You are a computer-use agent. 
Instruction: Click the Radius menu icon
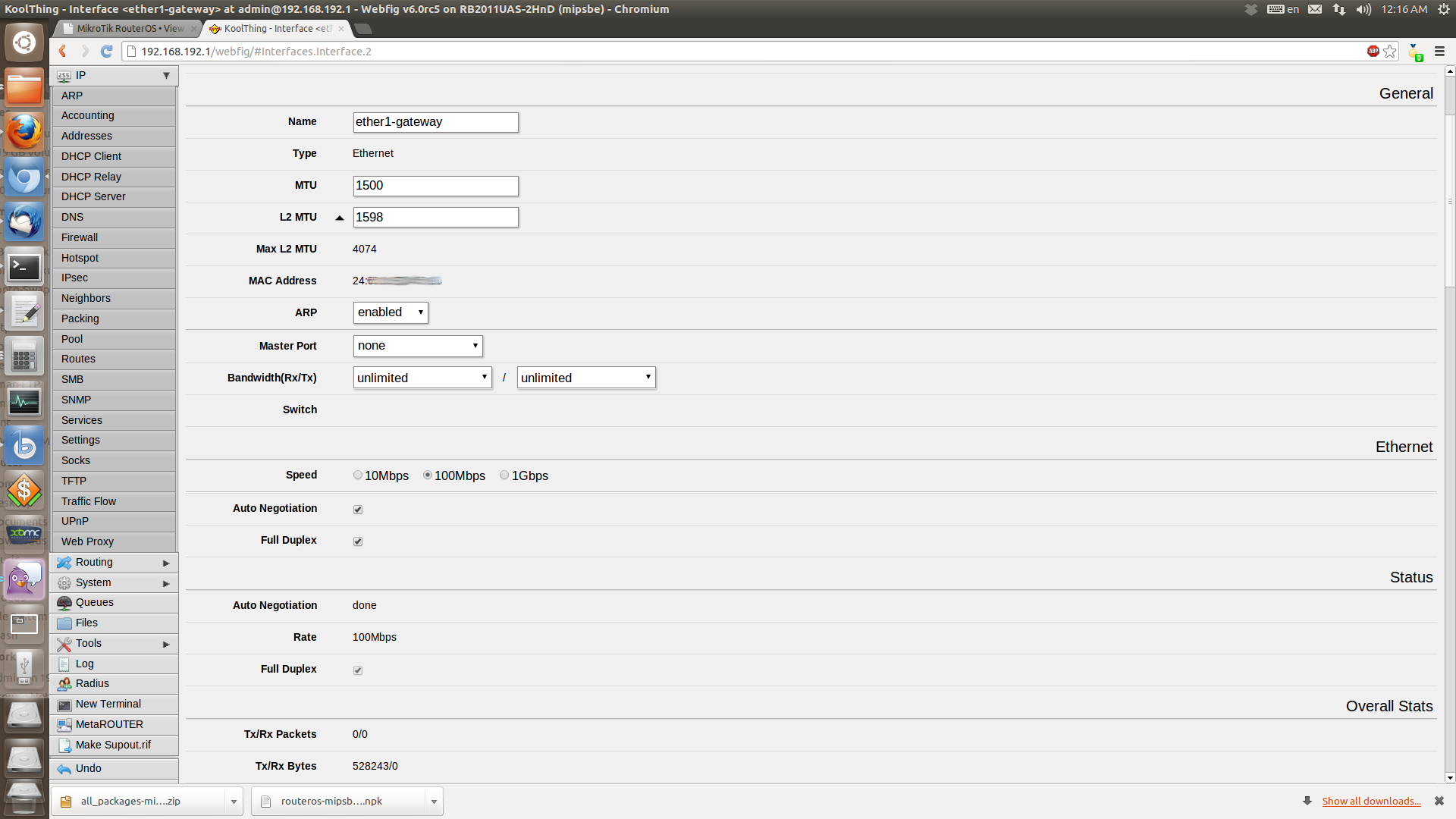[x=64, y=684]
